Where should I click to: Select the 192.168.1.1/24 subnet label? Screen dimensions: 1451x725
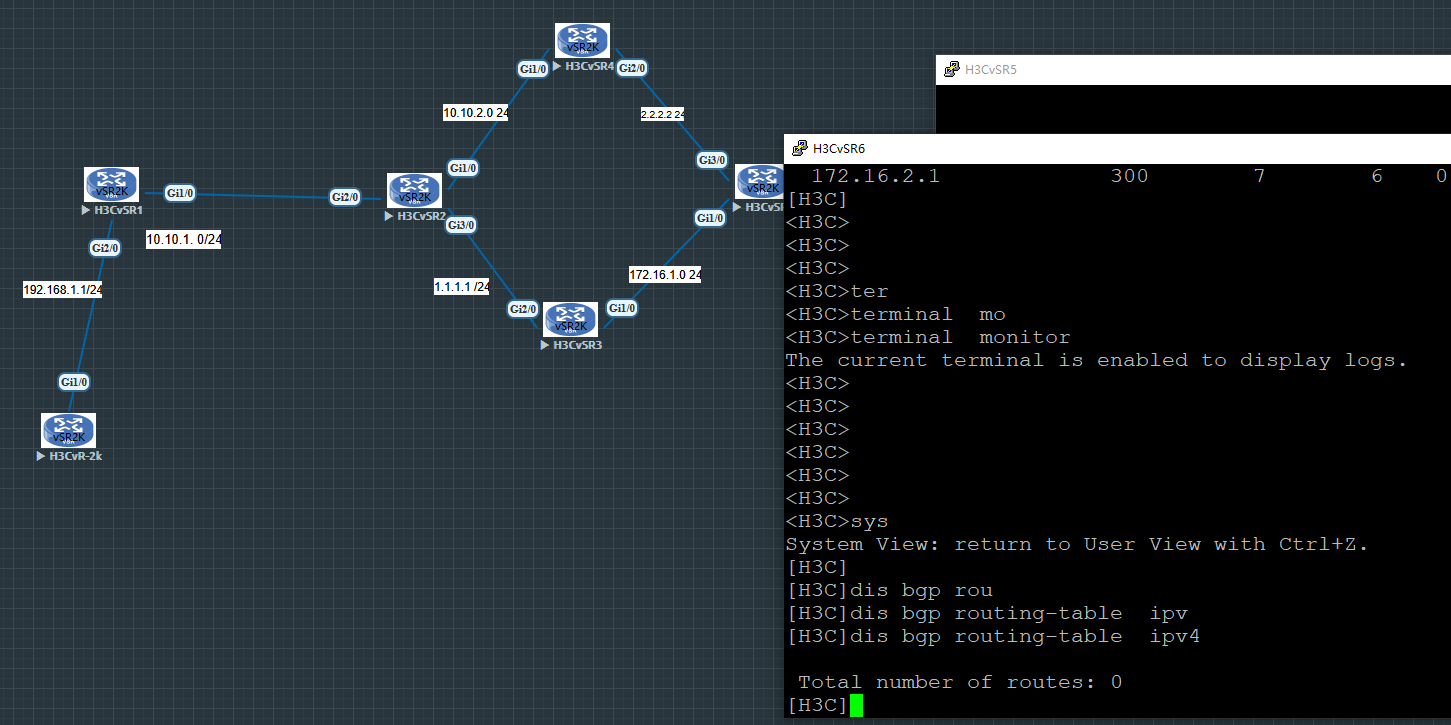click(63, 290)
